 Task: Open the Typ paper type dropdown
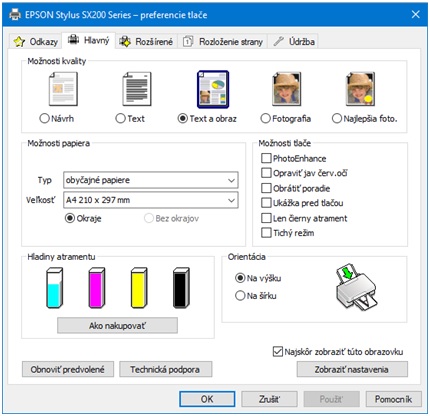[151, 180]
